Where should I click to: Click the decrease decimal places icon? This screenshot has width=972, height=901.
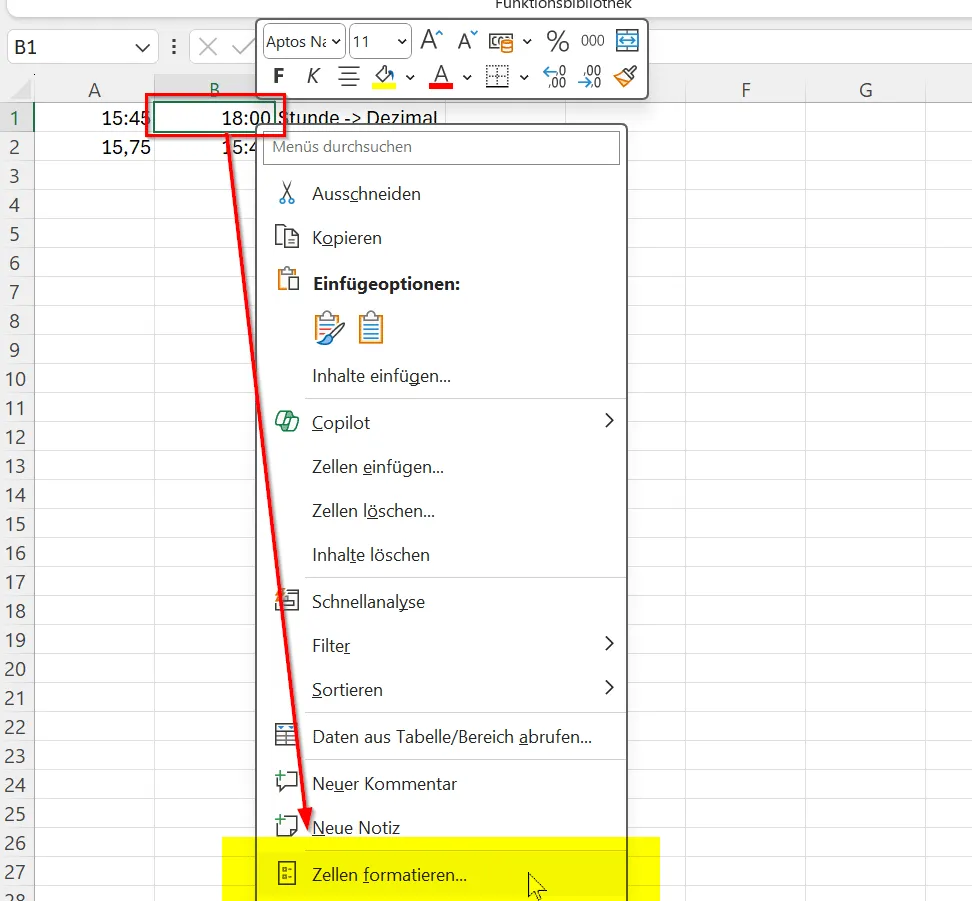pos(591,76)
